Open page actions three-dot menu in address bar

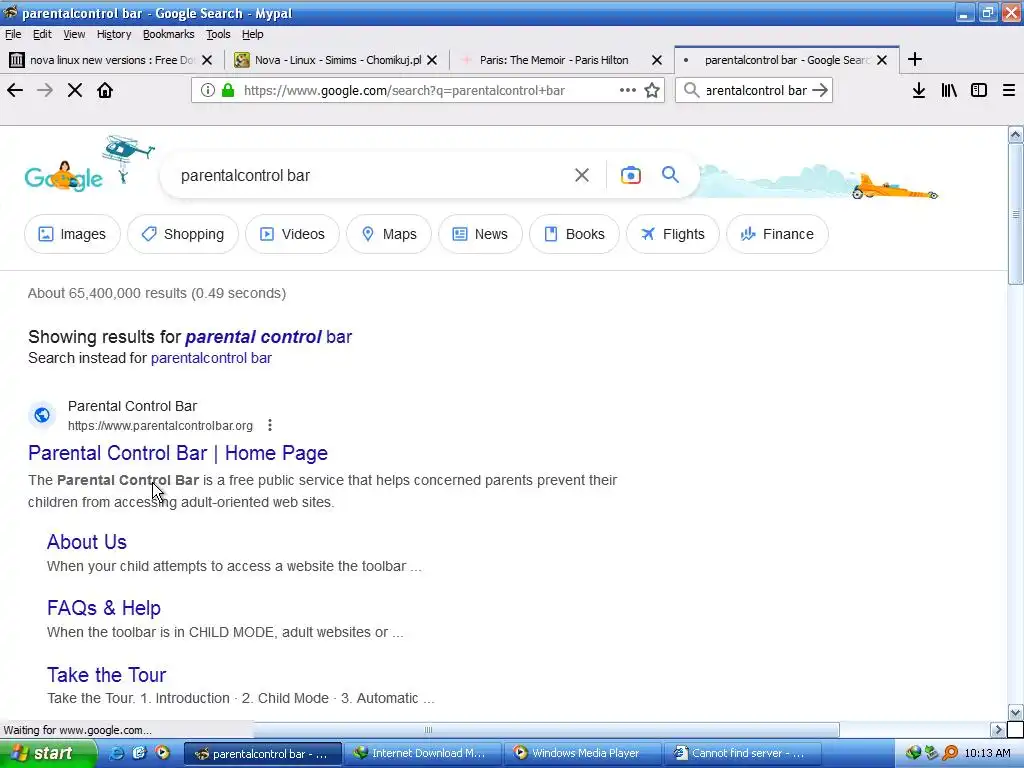tap(628, 90)
